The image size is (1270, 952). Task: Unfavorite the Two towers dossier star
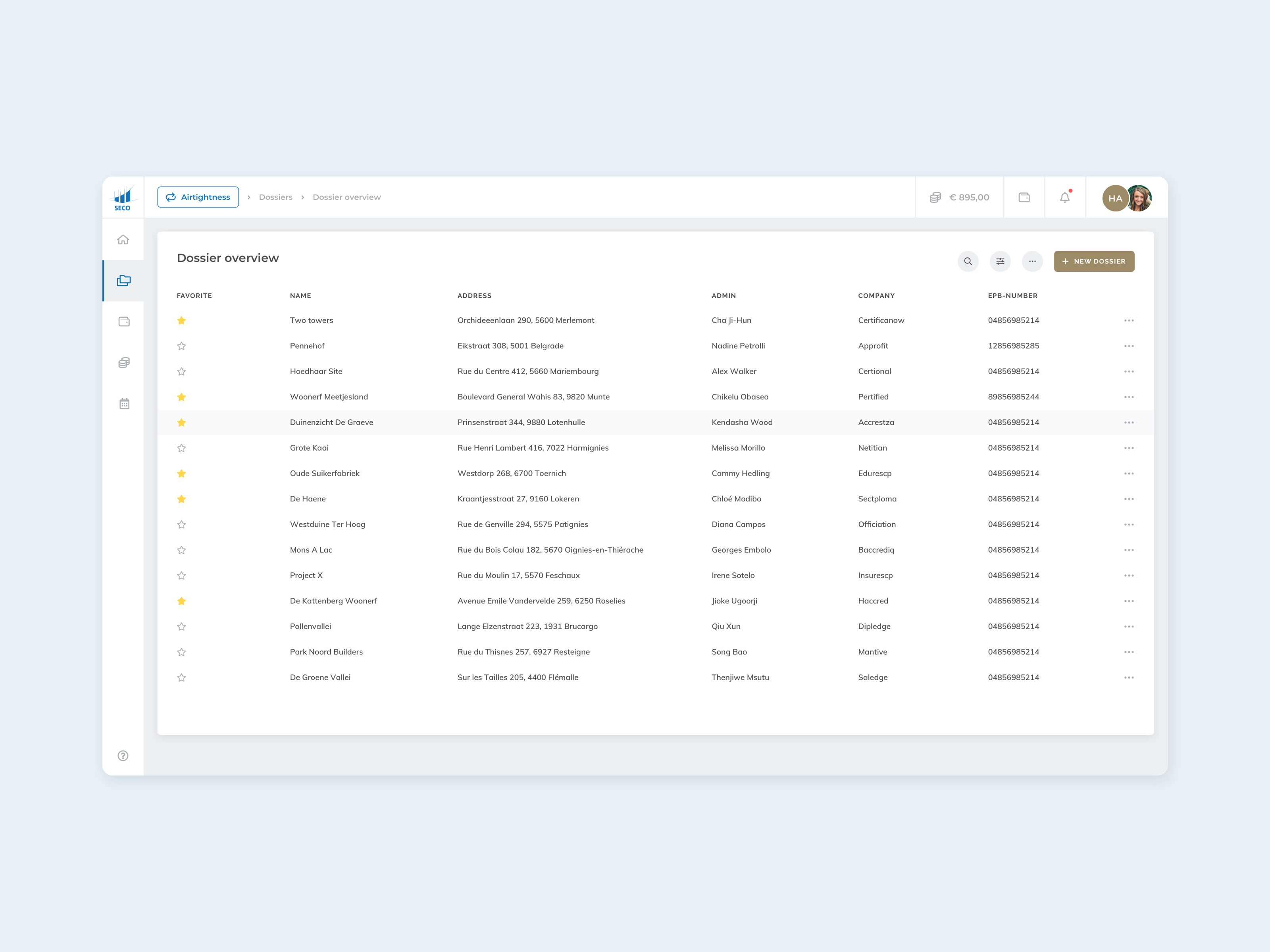click(x=181, y=320)
